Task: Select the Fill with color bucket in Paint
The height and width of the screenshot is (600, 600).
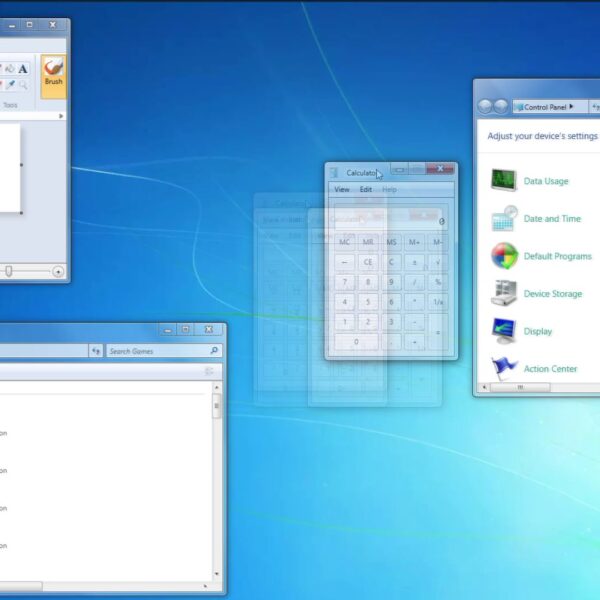Action: [x=10, y=69]
